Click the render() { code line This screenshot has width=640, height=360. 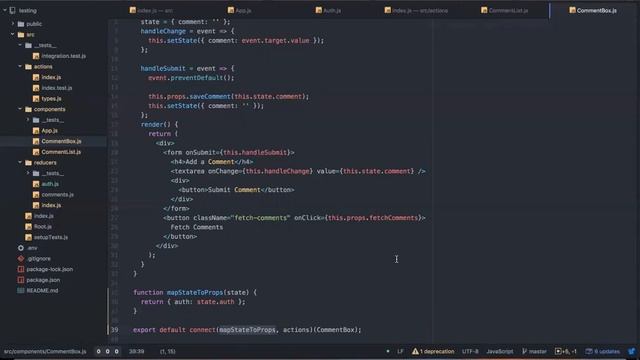point(160,124)
